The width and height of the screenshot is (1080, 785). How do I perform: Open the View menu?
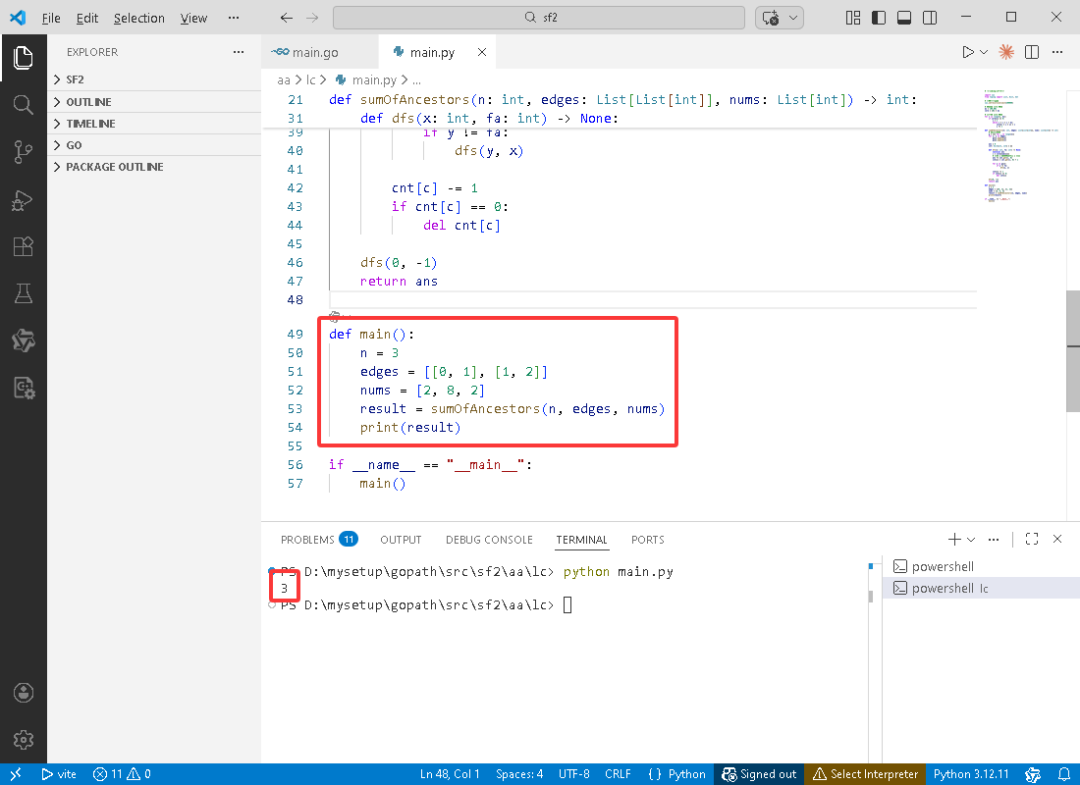pos(194,18)
